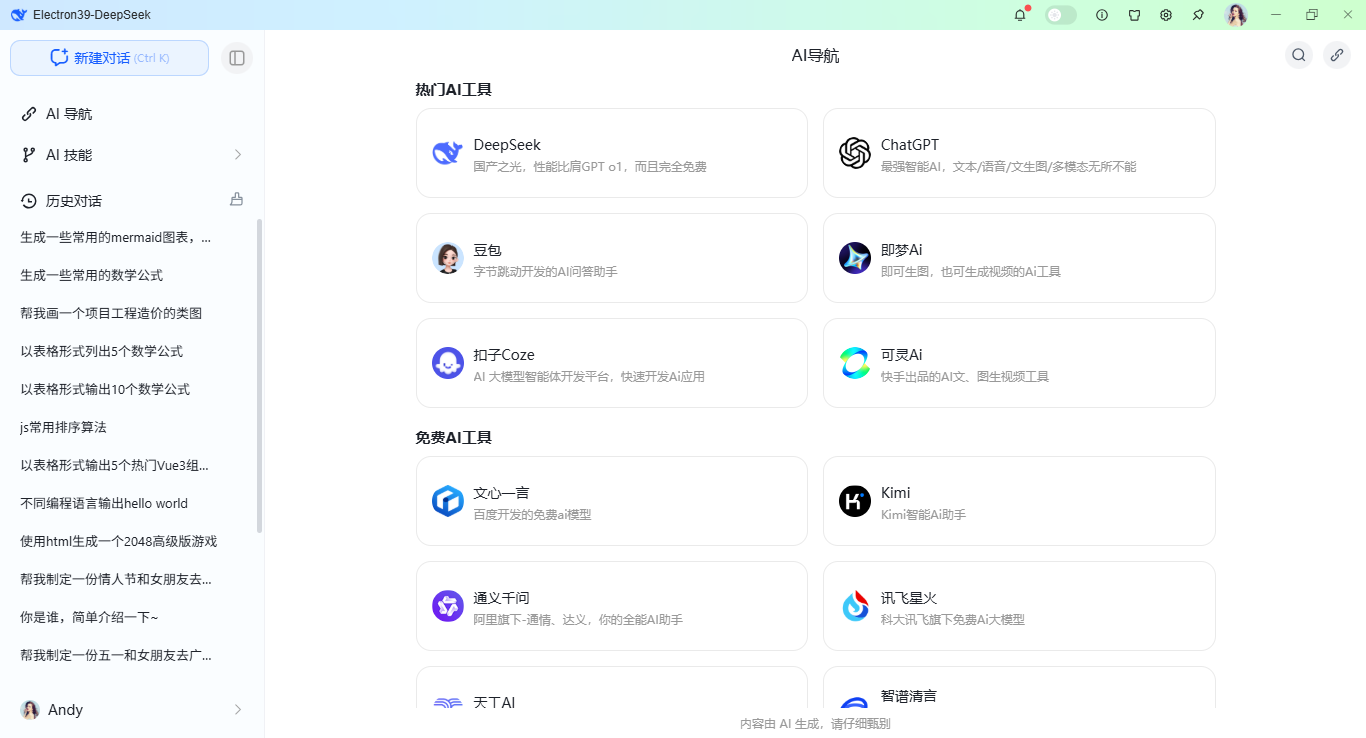Open chat 帮我制定一份情人节和女朋友去

coord(116,579)
